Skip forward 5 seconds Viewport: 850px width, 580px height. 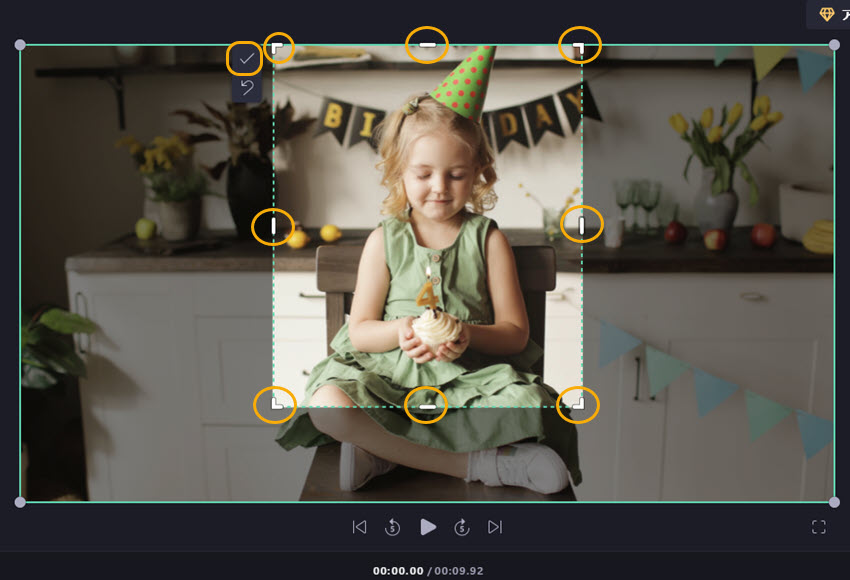click(462, 527)
